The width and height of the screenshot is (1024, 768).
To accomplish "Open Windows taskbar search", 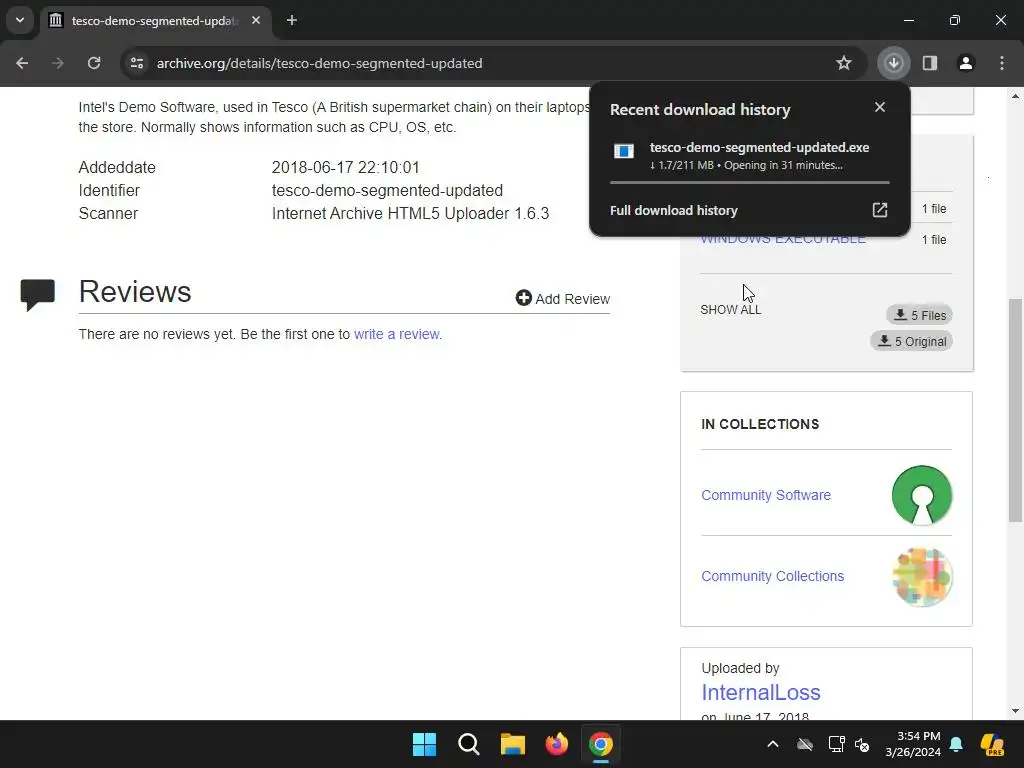I will tap(468, 744).
